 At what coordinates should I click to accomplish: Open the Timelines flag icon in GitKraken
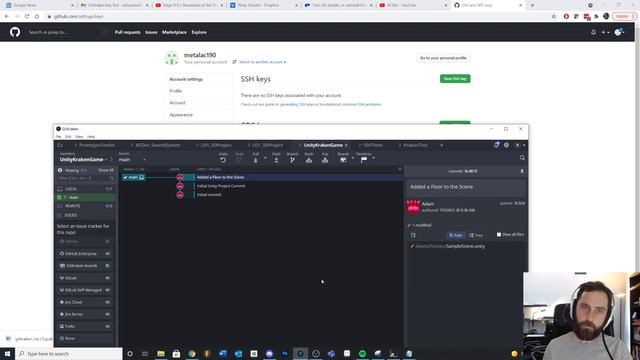point(364,160)
